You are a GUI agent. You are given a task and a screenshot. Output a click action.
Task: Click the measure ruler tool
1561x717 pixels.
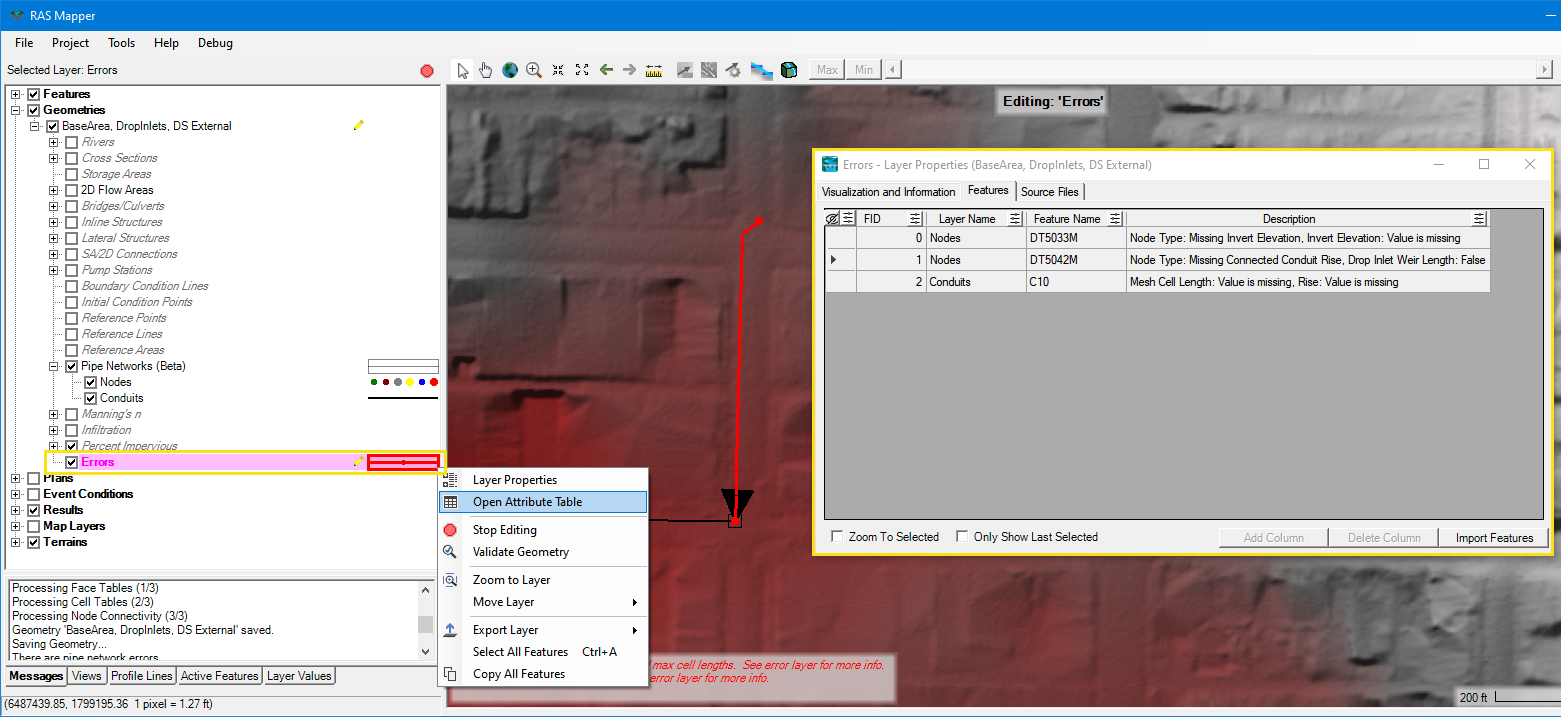(654, 70)
